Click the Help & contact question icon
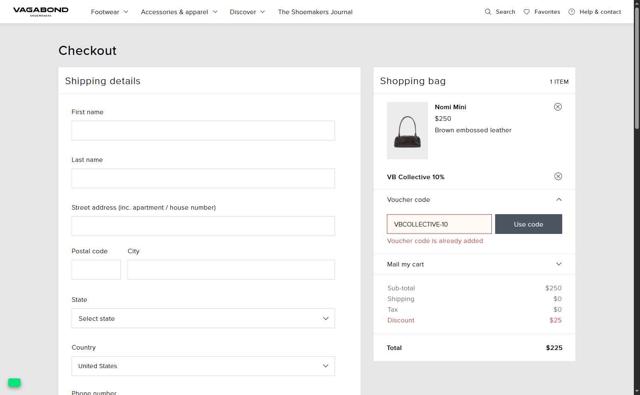The image size is (640, 395). pos(571,12)
